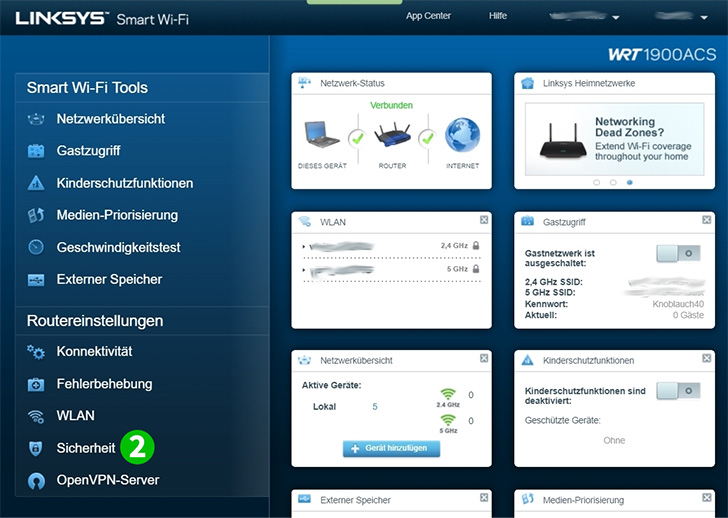Click the 2.4 GHz Wi-Fi signal icon

click(x=448, y=394)
